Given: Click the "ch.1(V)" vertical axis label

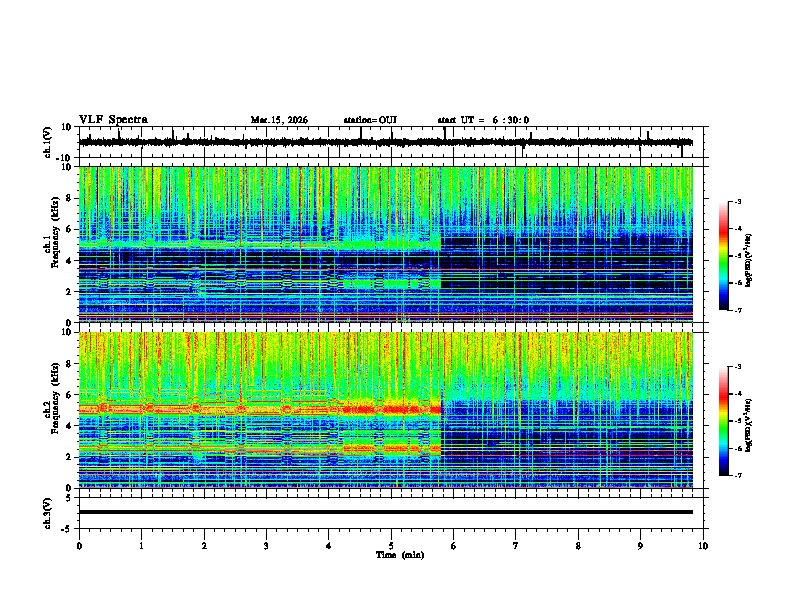Looking at the screenshot, I should point(48,142).
